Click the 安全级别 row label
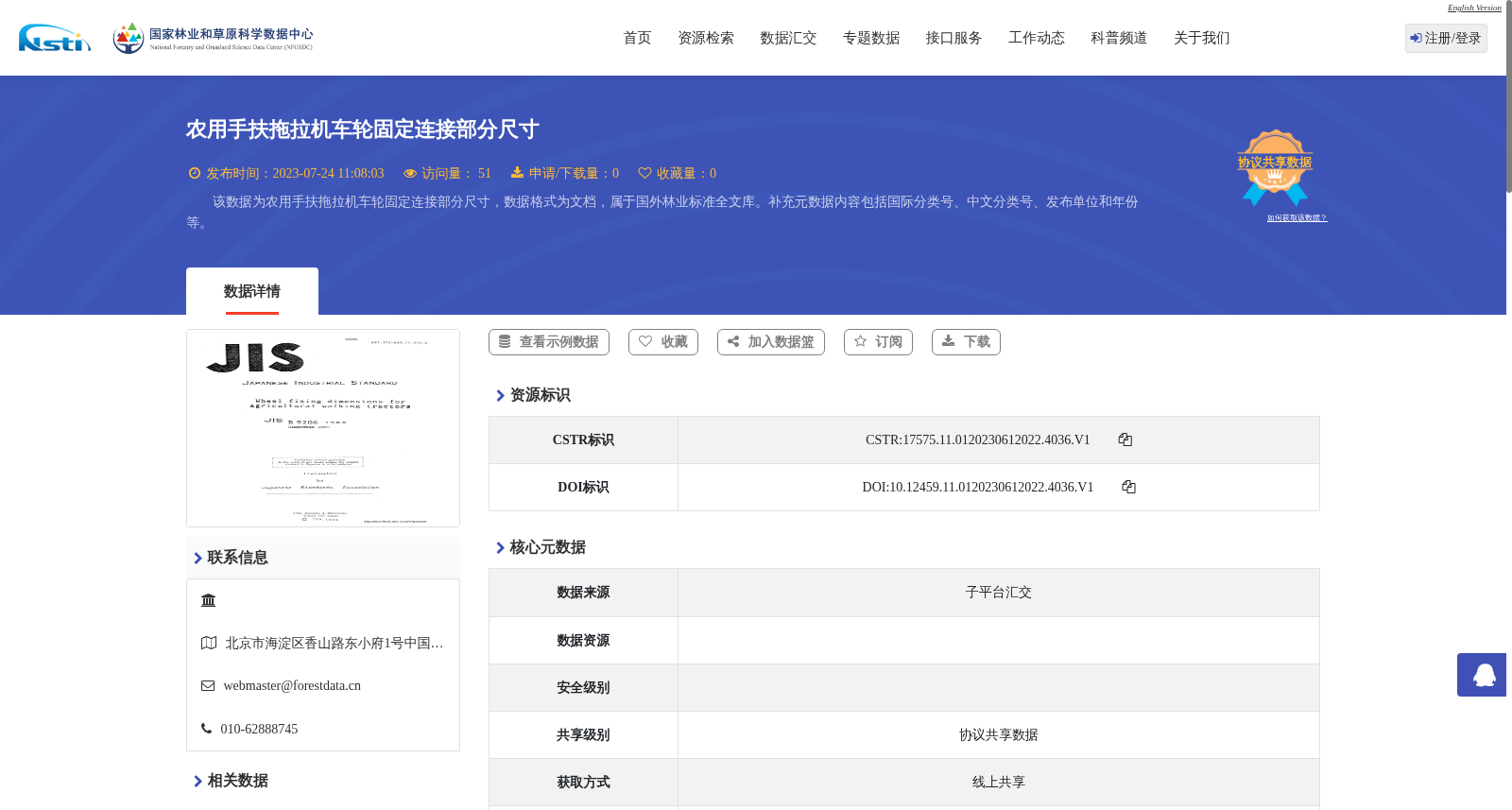 click(x=583, y=688)
